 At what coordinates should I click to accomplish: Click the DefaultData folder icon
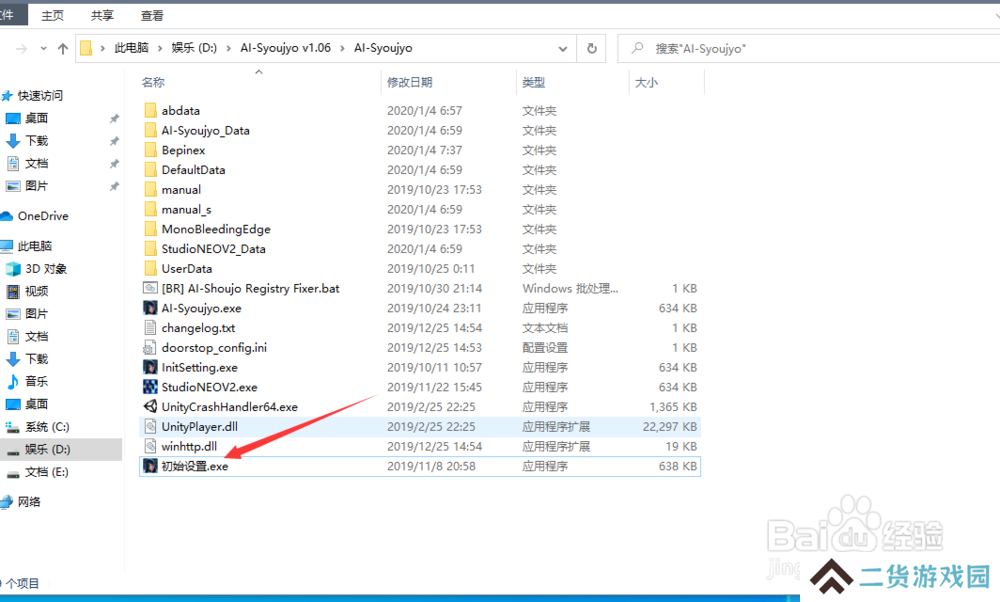pyautogui.click(x=151, y=170)
